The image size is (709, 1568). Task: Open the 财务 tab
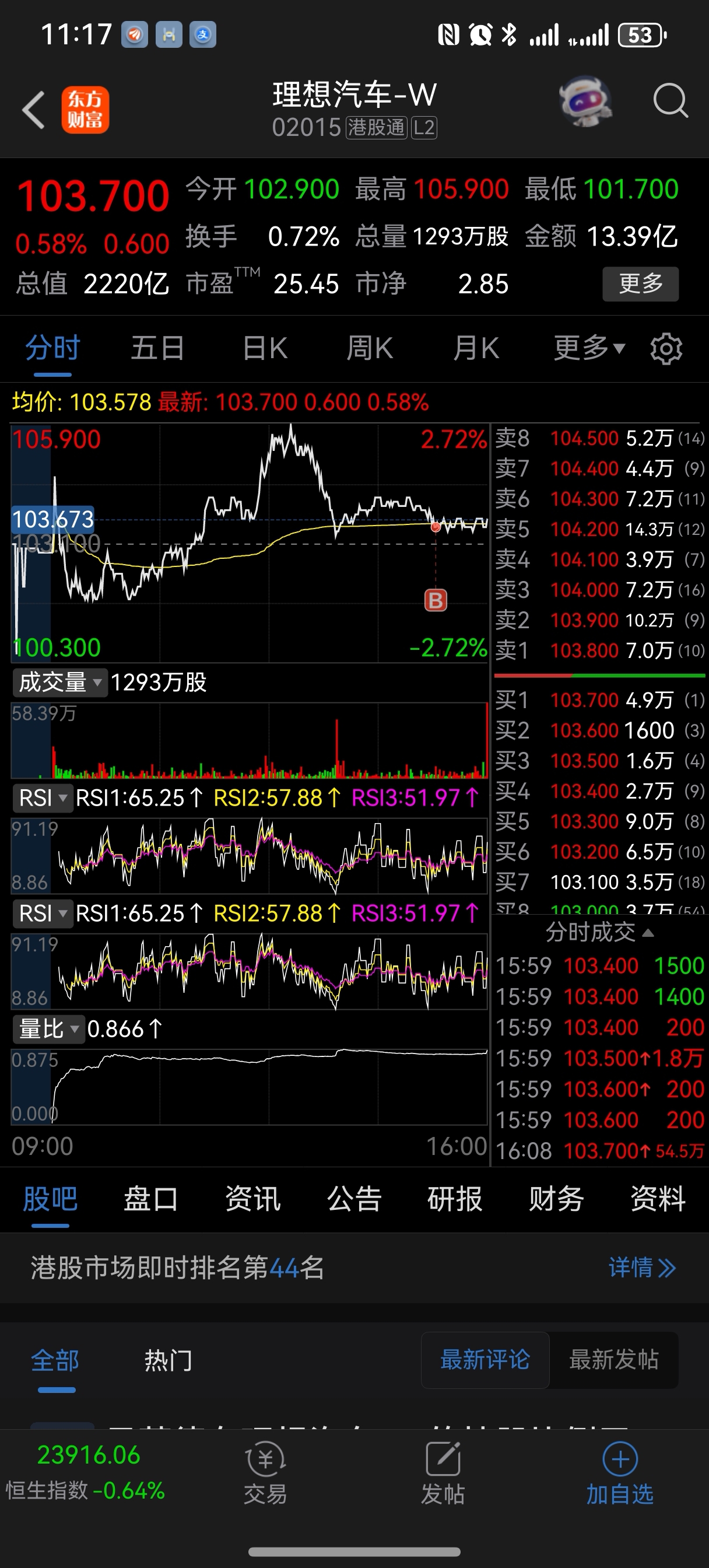556,1199
